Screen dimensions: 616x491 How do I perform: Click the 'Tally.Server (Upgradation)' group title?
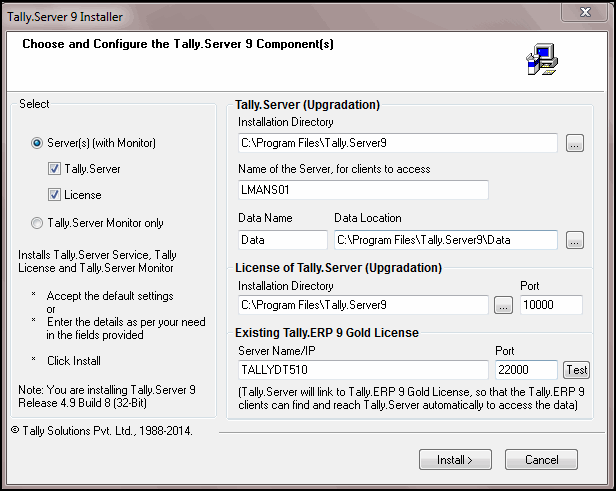pos(308,105)
